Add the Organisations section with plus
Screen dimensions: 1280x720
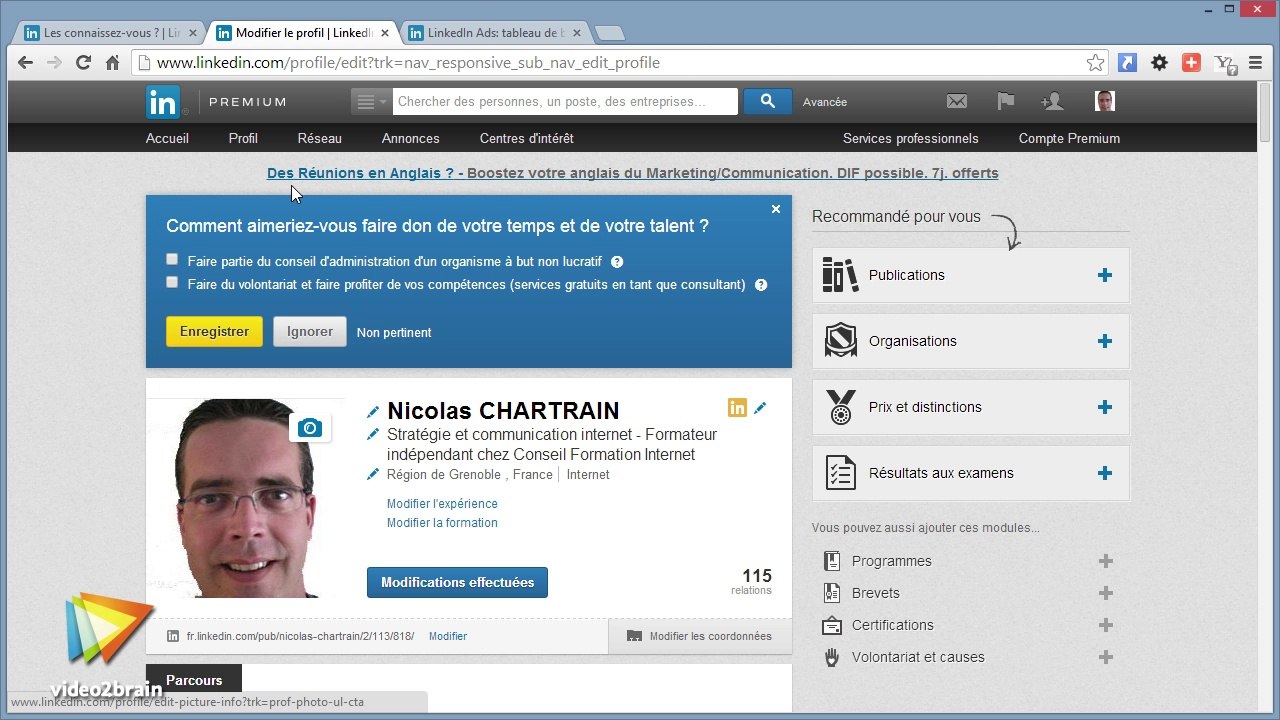pos(1104,341)
